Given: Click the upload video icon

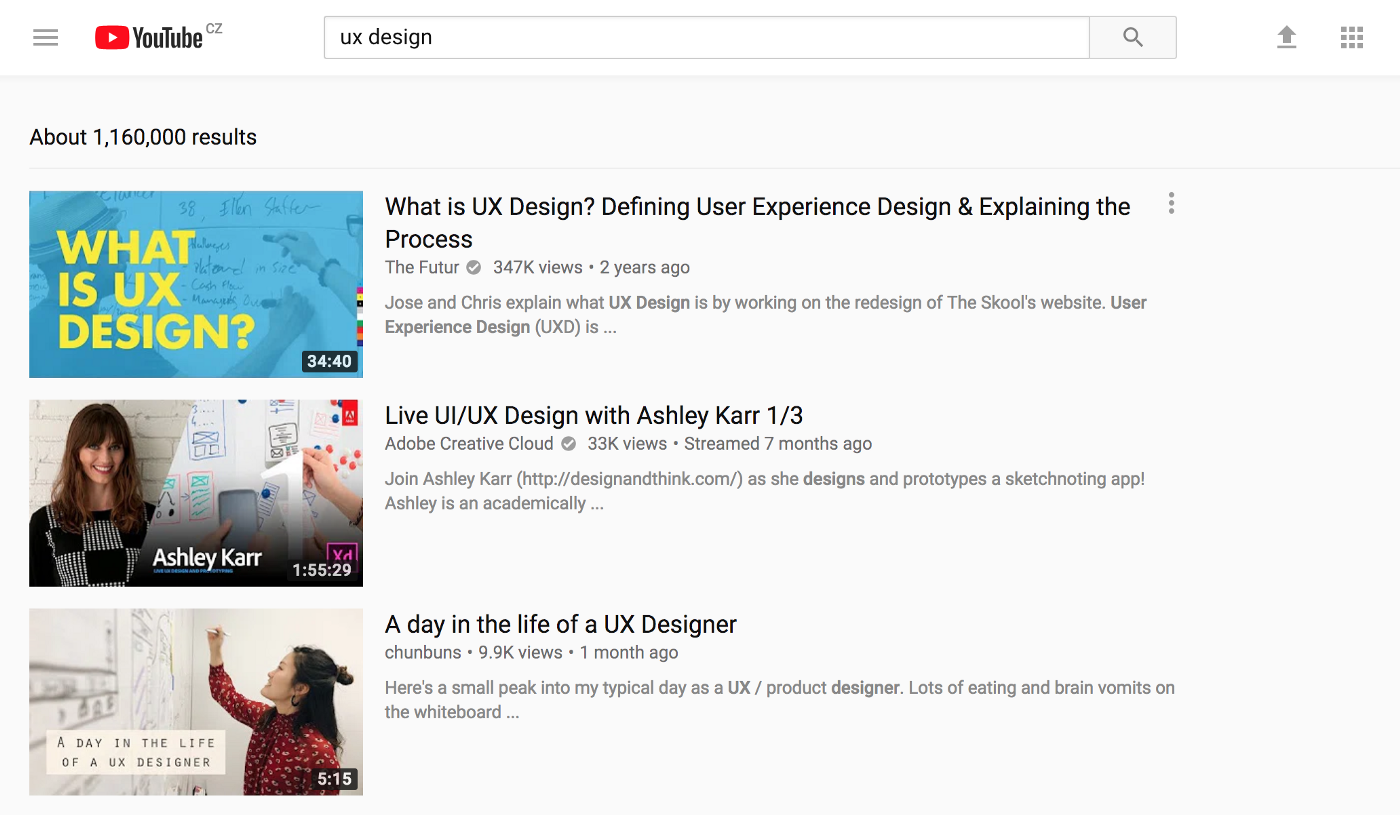Looking at the screenshot, I should (x=1287, y=37).
